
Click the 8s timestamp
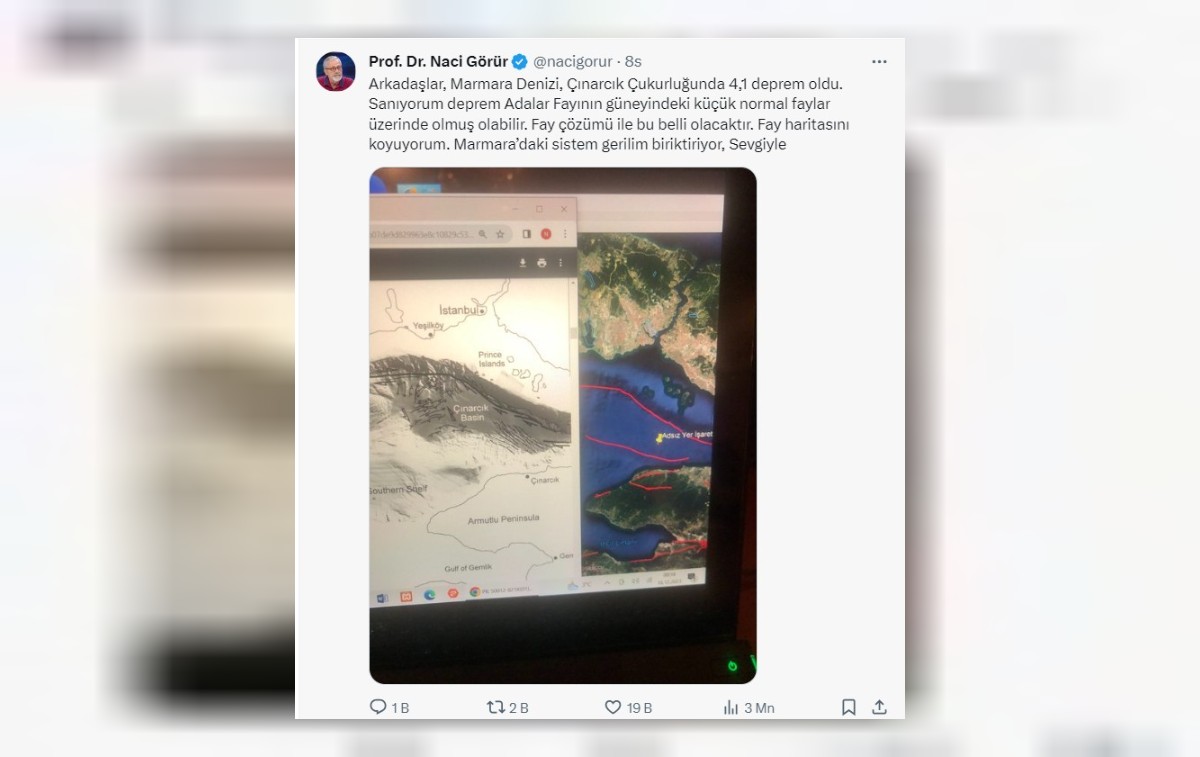(633, 61)
